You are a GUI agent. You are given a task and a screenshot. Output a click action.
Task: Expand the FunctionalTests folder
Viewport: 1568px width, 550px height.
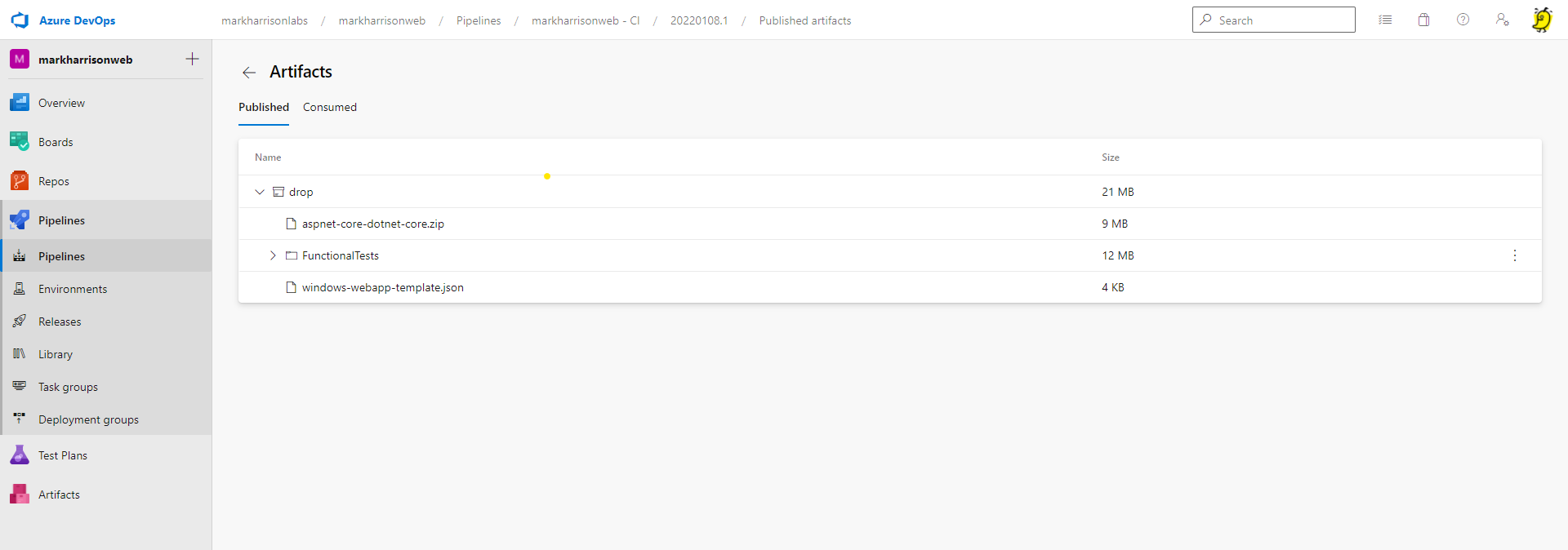[273, 255]
